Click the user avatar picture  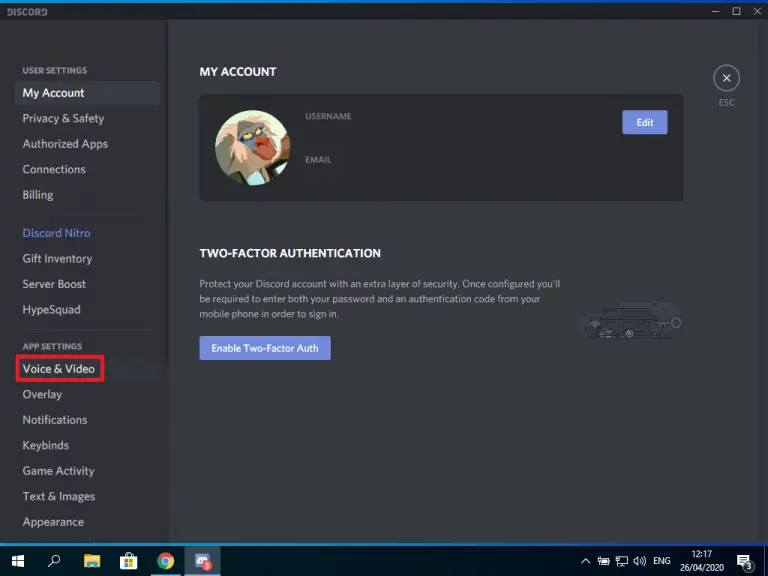point(253,147)
